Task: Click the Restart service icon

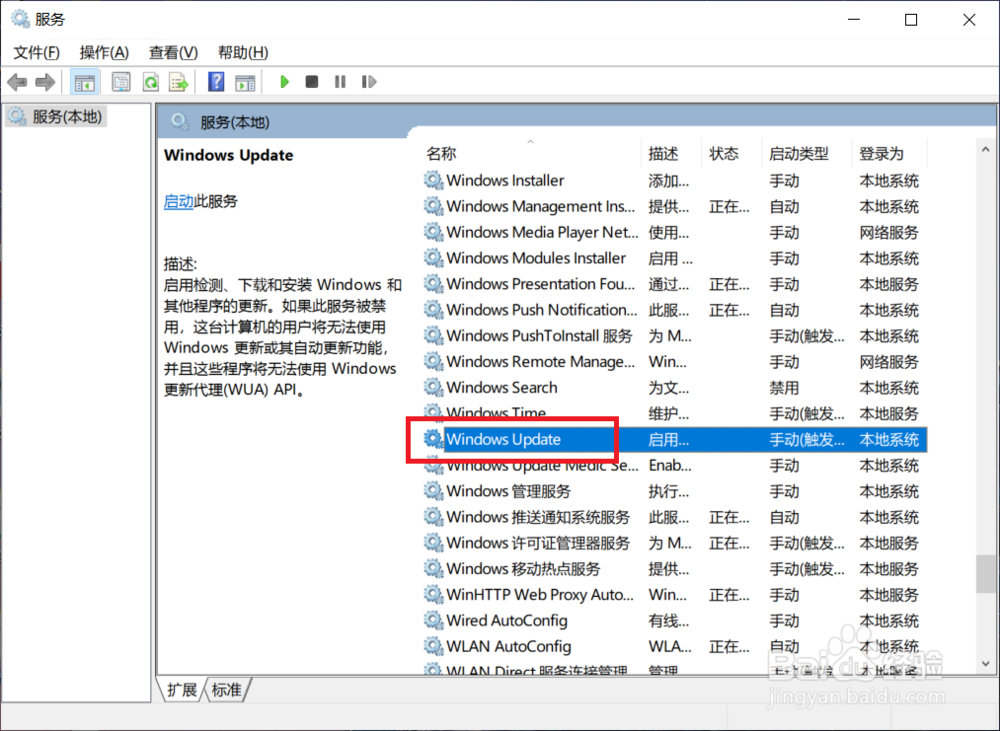Action: point(369,82)
